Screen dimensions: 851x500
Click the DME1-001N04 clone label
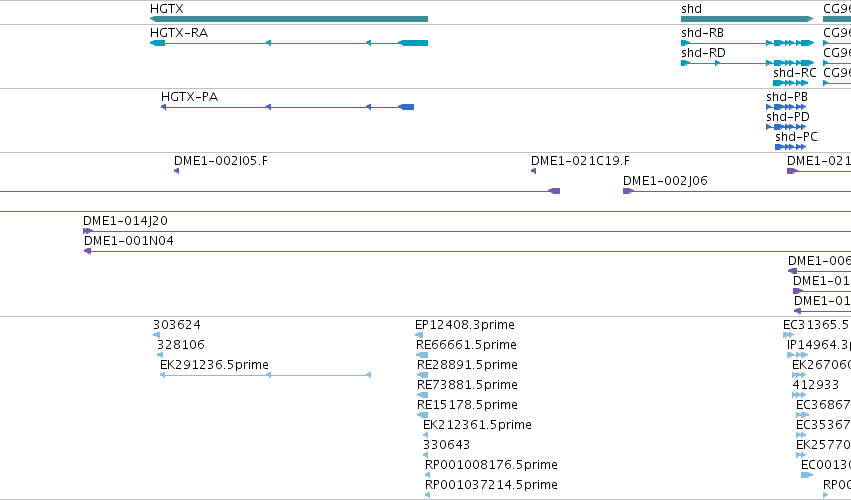[x=129, y=240]
